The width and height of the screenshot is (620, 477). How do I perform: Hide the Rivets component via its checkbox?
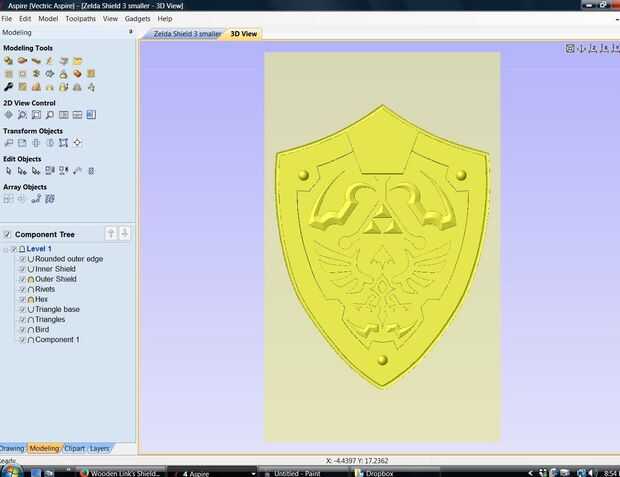(x=23, y=289)
